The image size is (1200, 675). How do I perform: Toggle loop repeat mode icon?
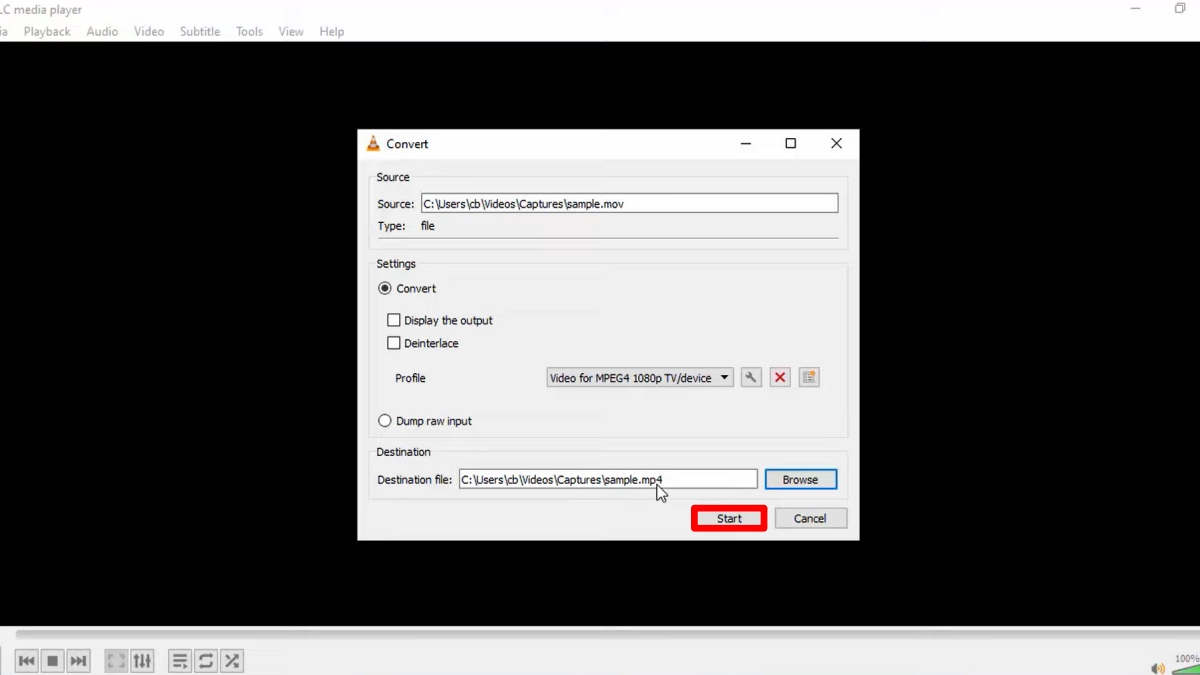[x=205, y=661]
